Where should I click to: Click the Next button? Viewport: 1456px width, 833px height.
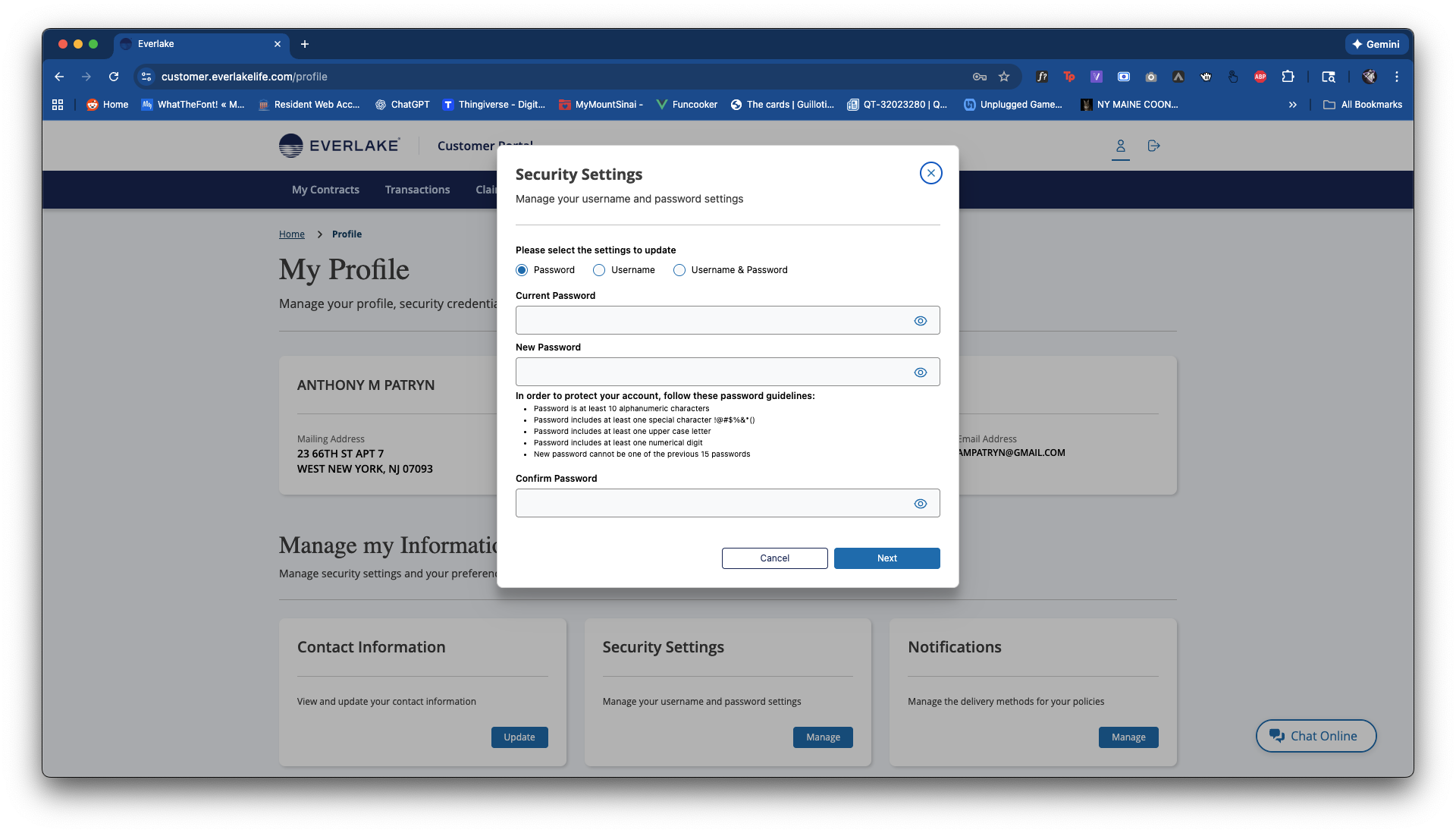886,558
